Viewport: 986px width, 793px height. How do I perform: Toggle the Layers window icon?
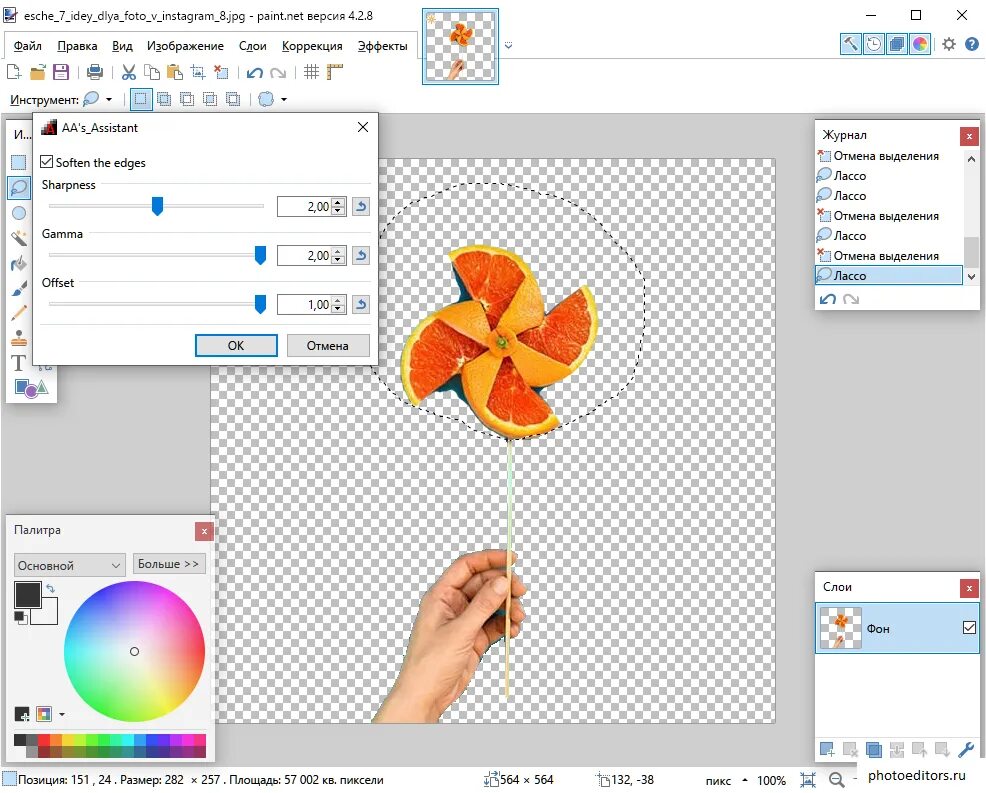897,44
